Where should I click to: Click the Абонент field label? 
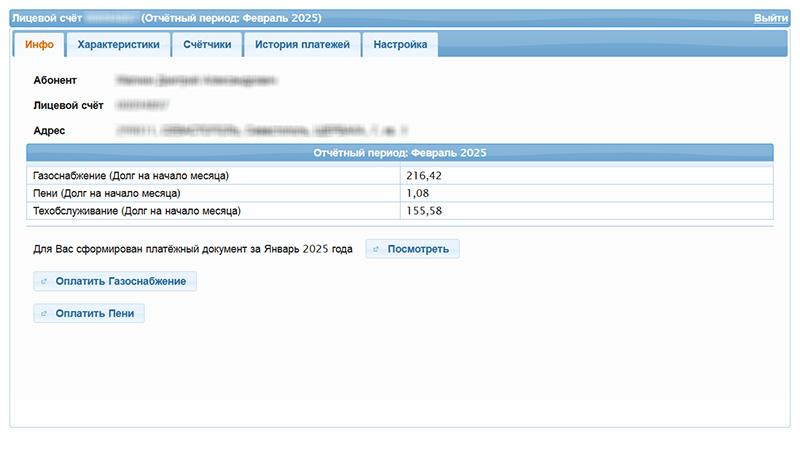55,80
